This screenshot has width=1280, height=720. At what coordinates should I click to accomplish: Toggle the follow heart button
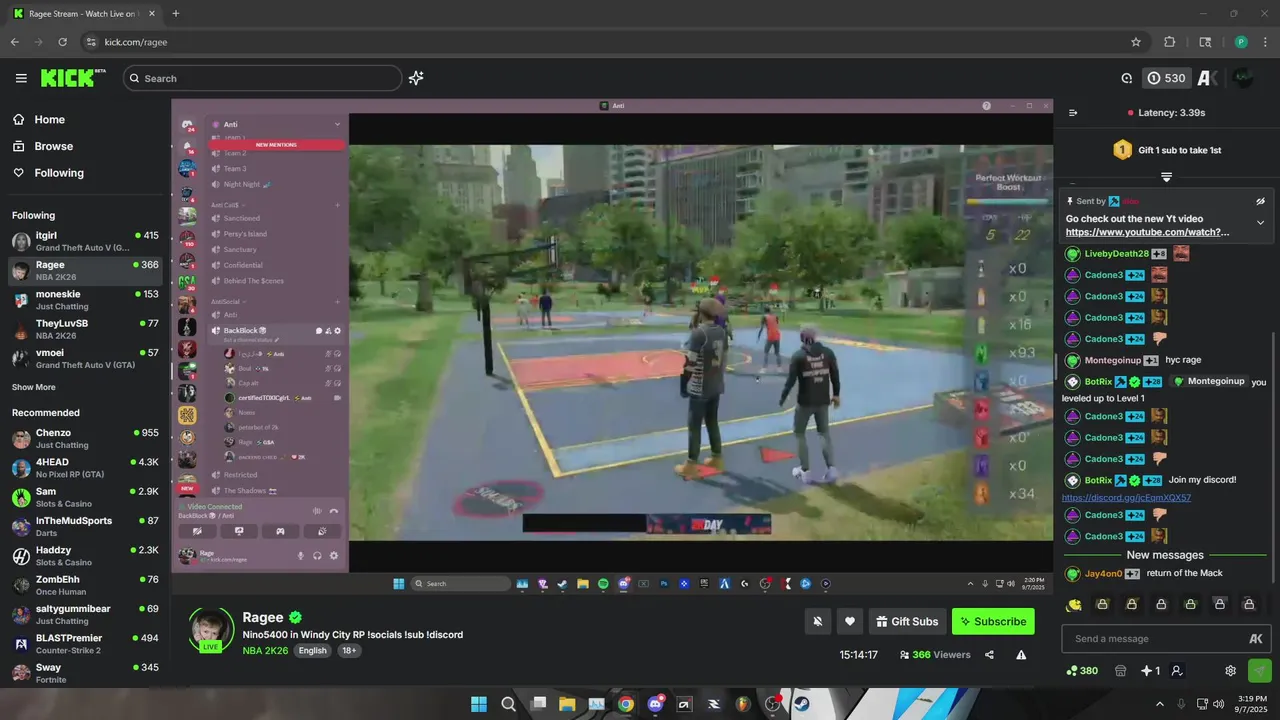pos(850,621)
